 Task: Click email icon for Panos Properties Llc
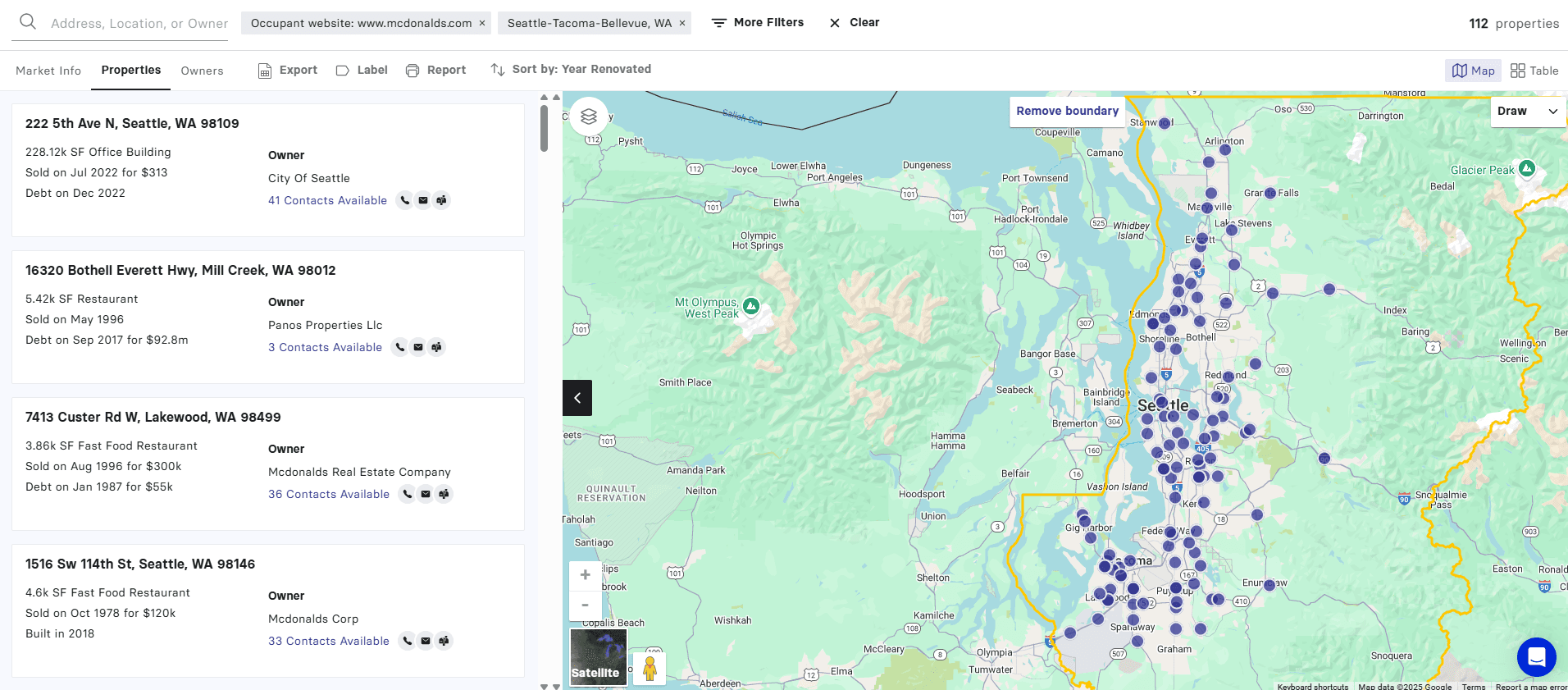point(418,347)
